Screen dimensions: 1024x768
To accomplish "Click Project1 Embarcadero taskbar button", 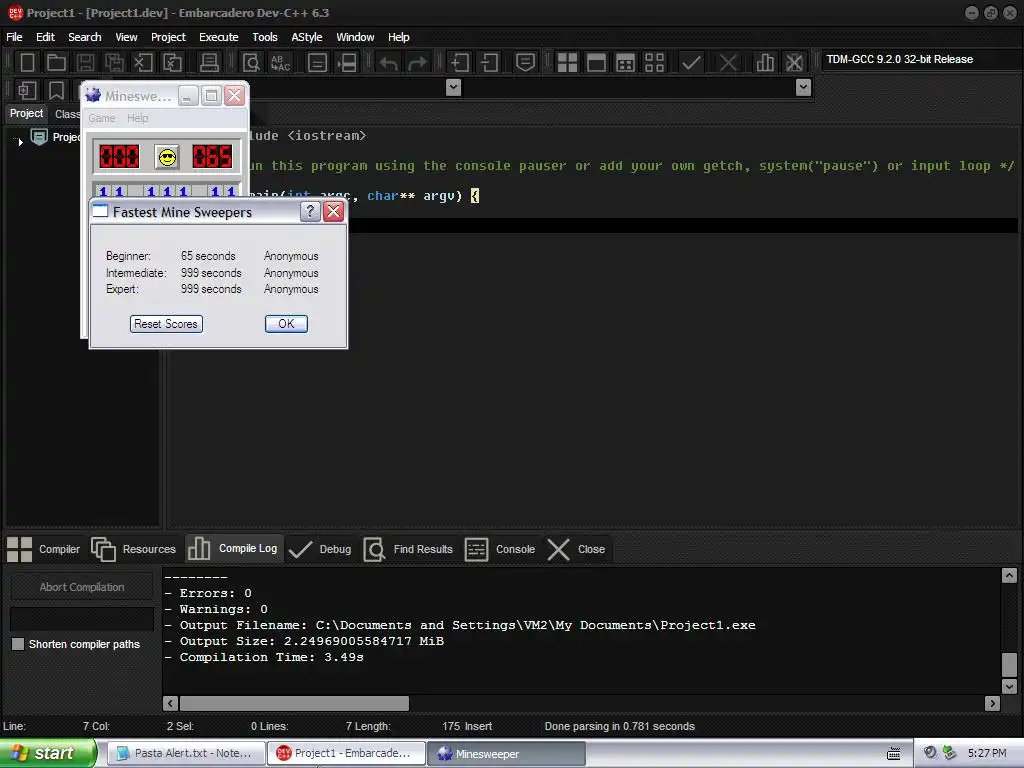I will click(x=346, y=754).
